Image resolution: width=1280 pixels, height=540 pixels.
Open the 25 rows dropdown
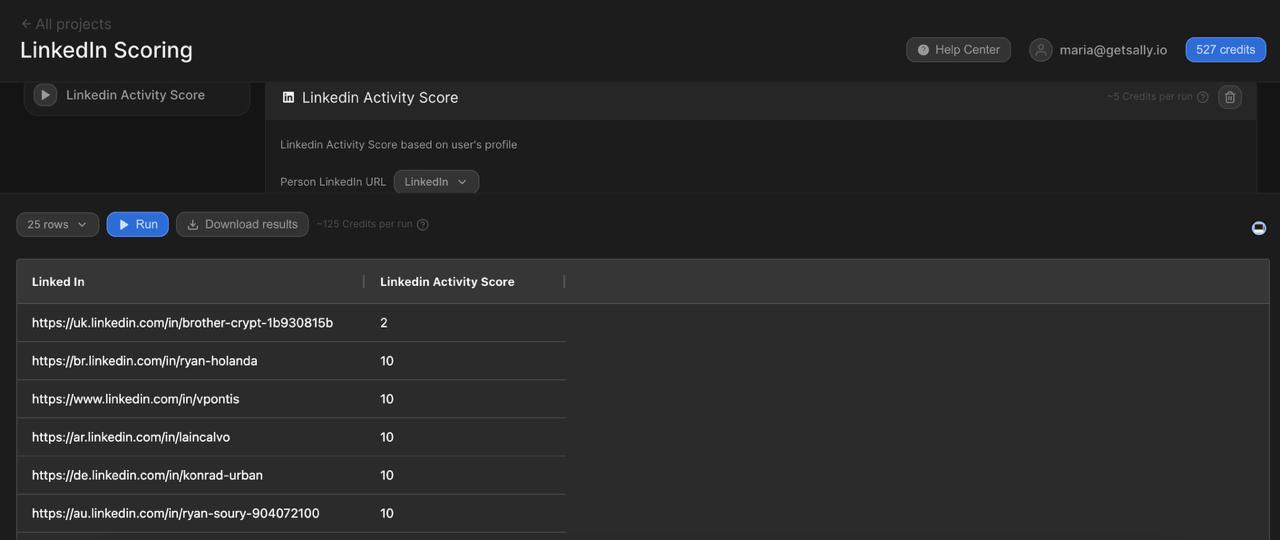(x=57, y=224)
